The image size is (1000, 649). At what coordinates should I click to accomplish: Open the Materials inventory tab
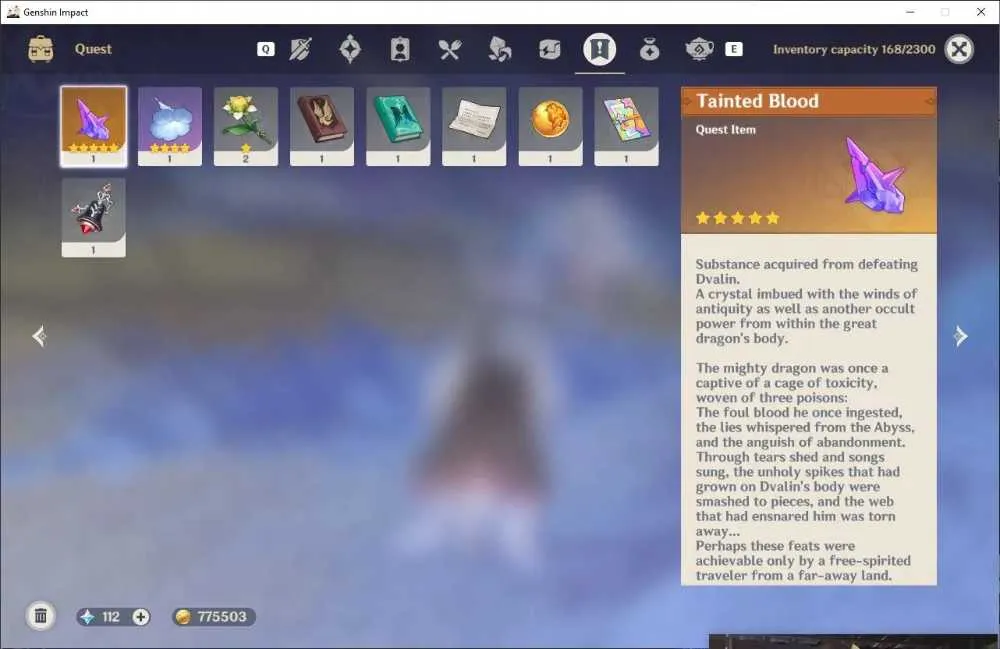click(499, 49)
